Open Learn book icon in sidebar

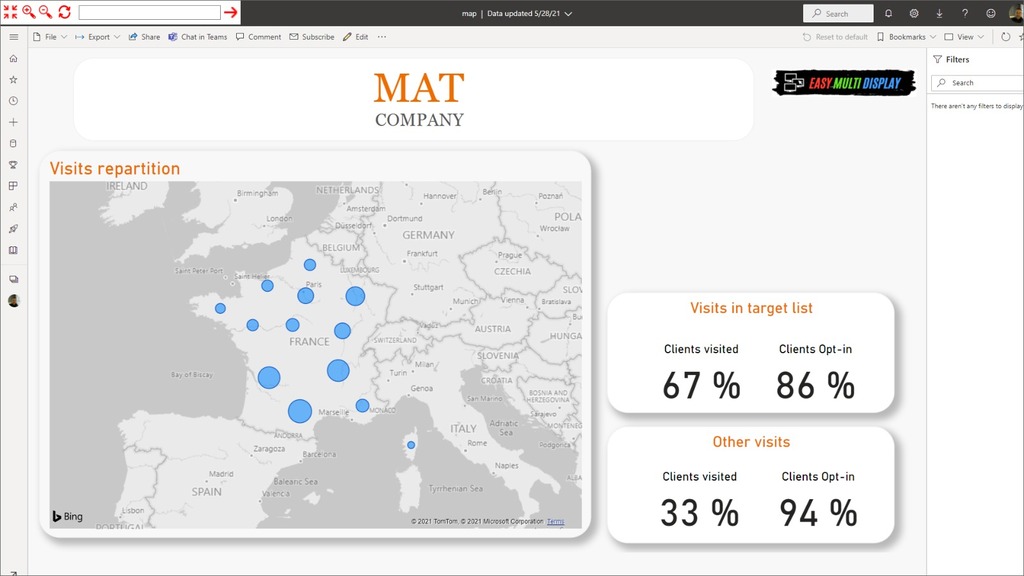(13, 250)
